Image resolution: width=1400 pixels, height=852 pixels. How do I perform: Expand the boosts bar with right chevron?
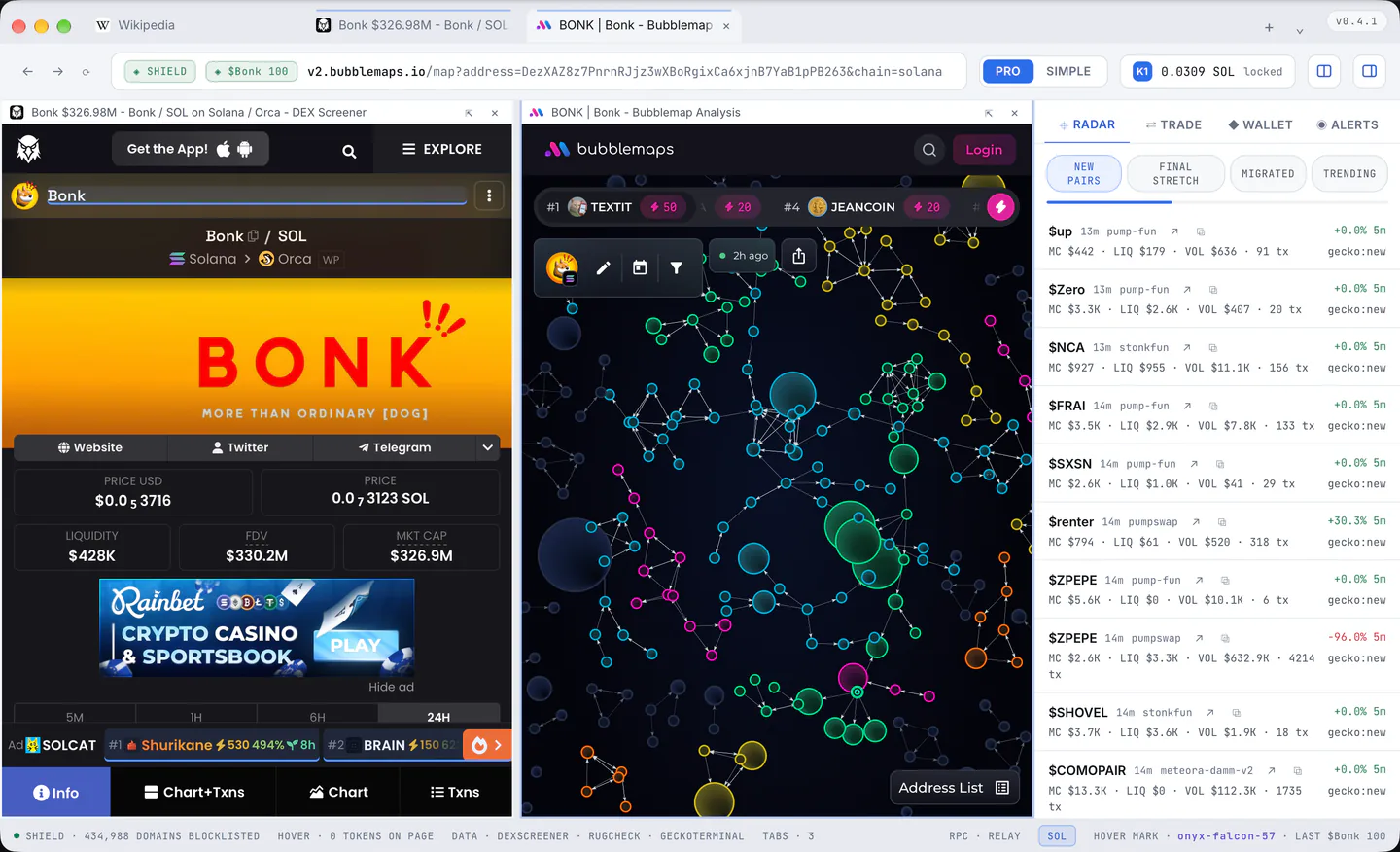(x=498, y=745)
